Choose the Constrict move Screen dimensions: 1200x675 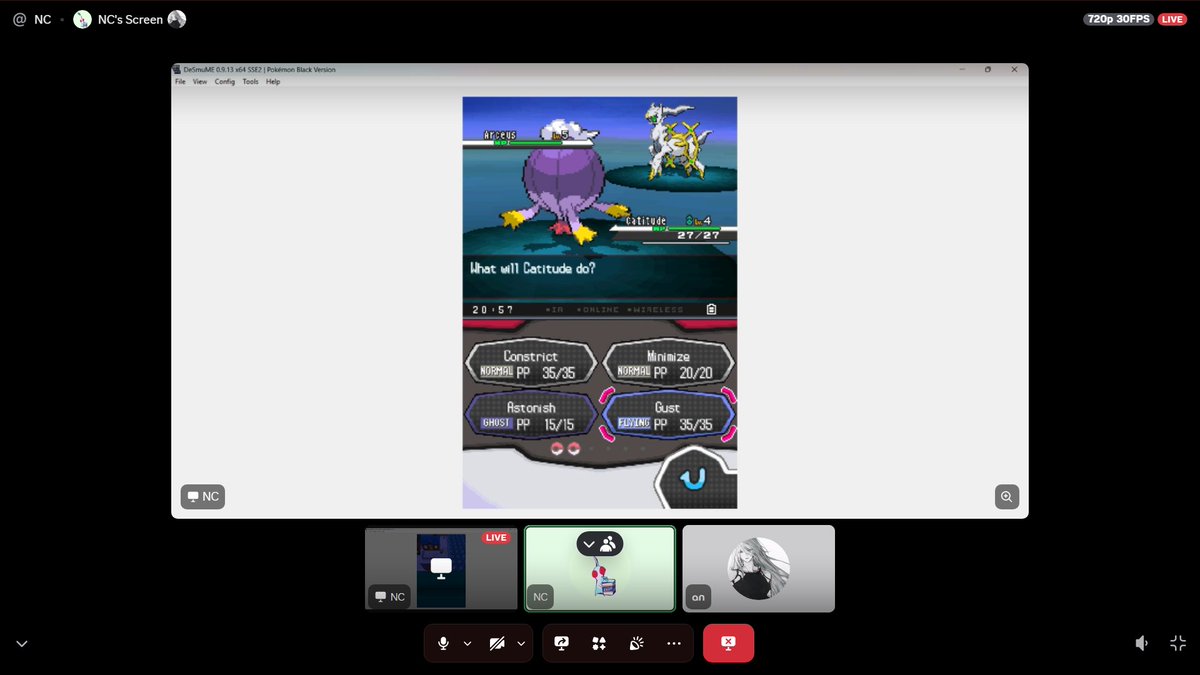[x=531, y=363]
